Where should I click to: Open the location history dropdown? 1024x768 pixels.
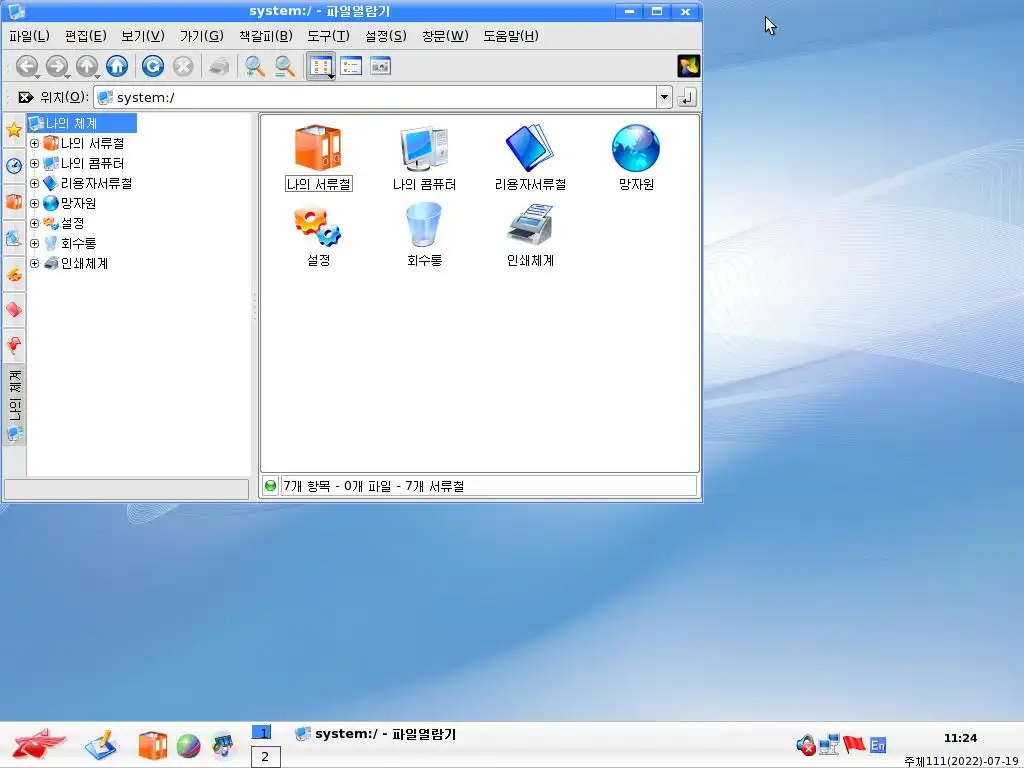[664, 97]
